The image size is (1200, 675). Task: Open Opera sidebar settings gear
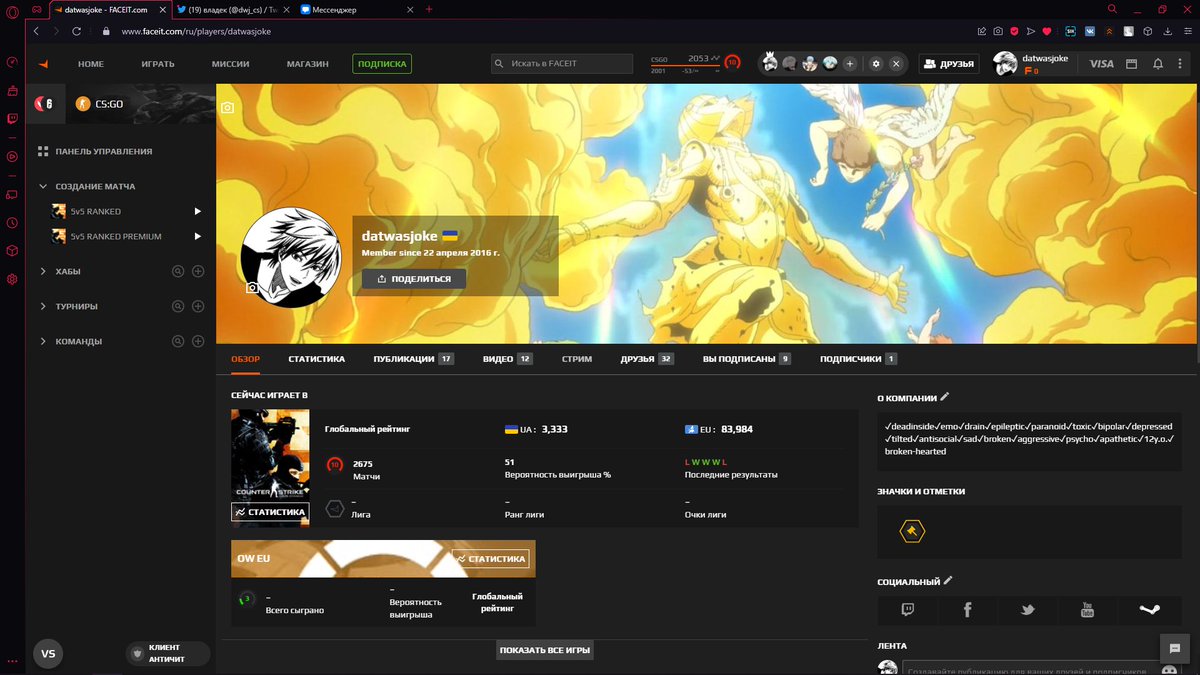pyautogui.click(x=12, y=279)
